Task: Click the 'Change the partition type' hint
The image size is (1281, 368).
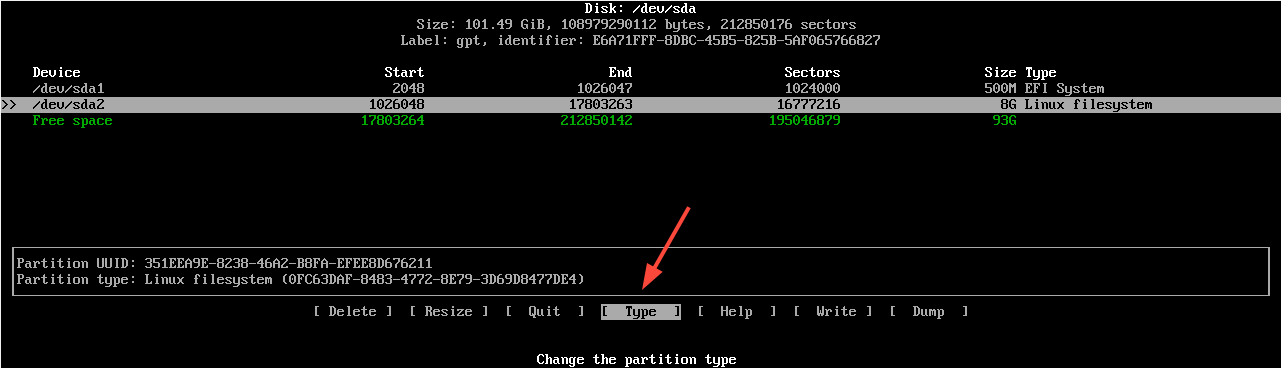Action: pos(636,359)
